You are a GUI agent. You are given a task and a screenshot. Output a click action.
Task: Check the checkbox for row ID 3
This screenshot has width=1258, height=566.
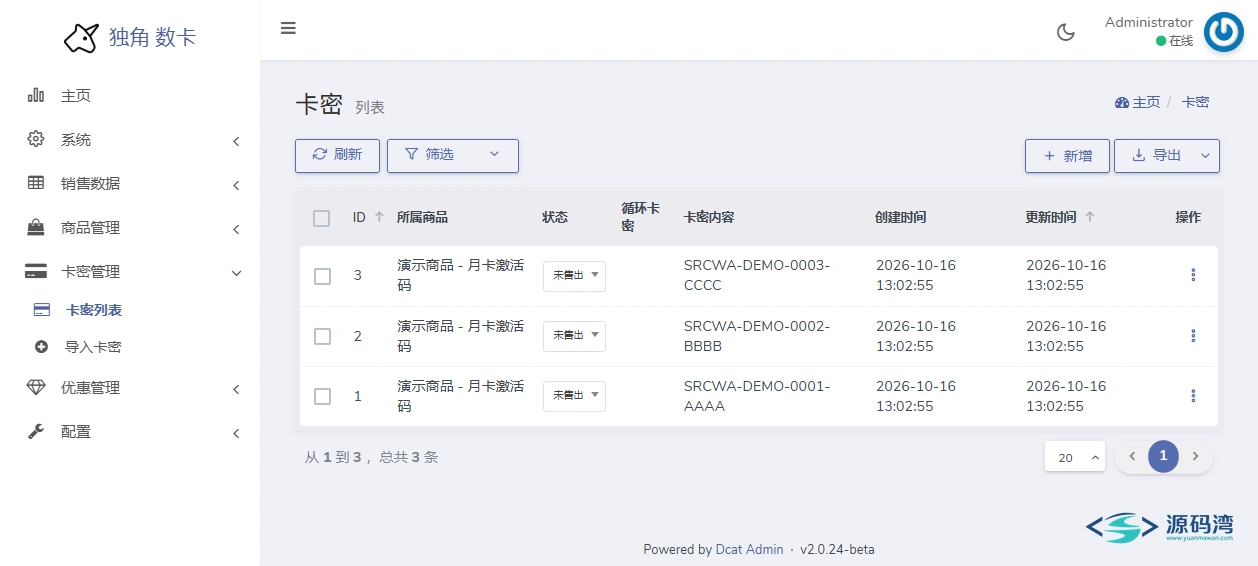[x=322, y=276]
